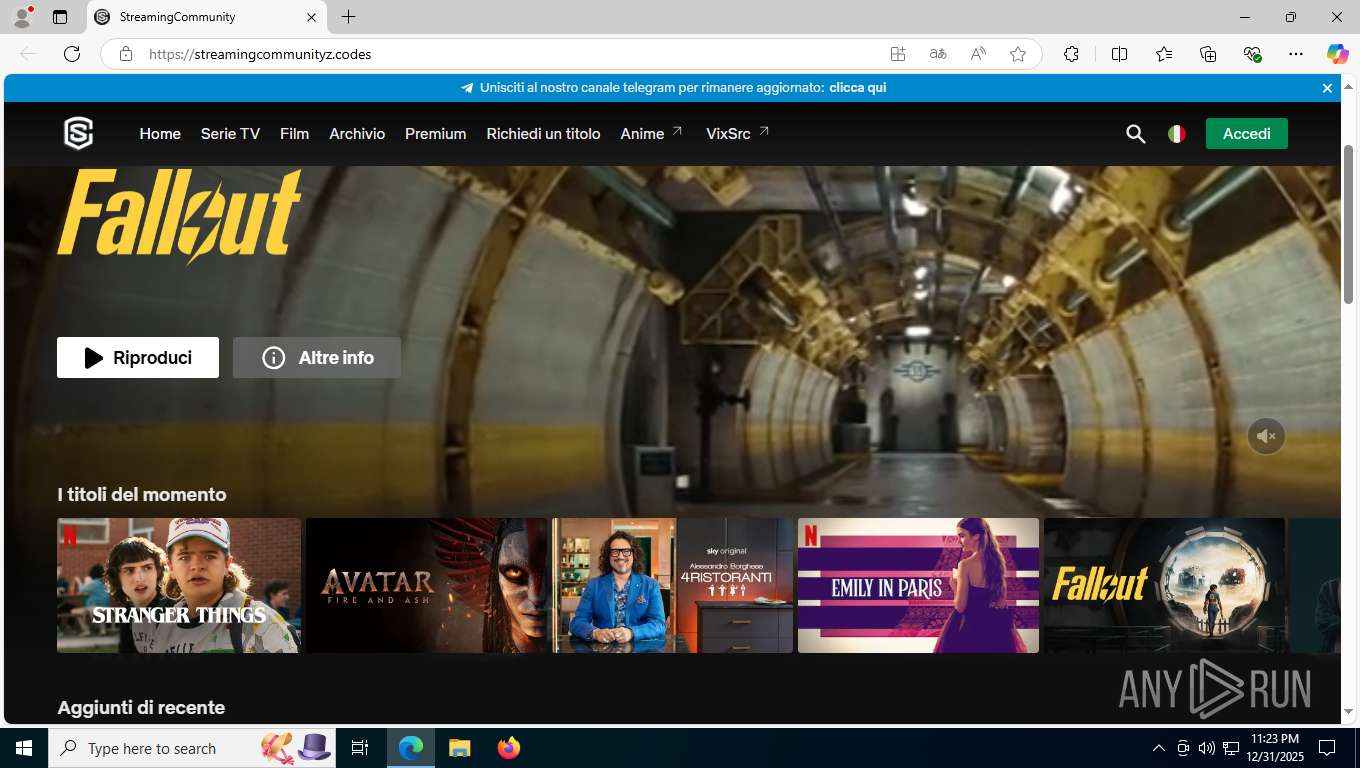Open the 4 Ristoranti thumbnail
The width and height of the screenshot is (1360, 768).
tap(673, 585)
